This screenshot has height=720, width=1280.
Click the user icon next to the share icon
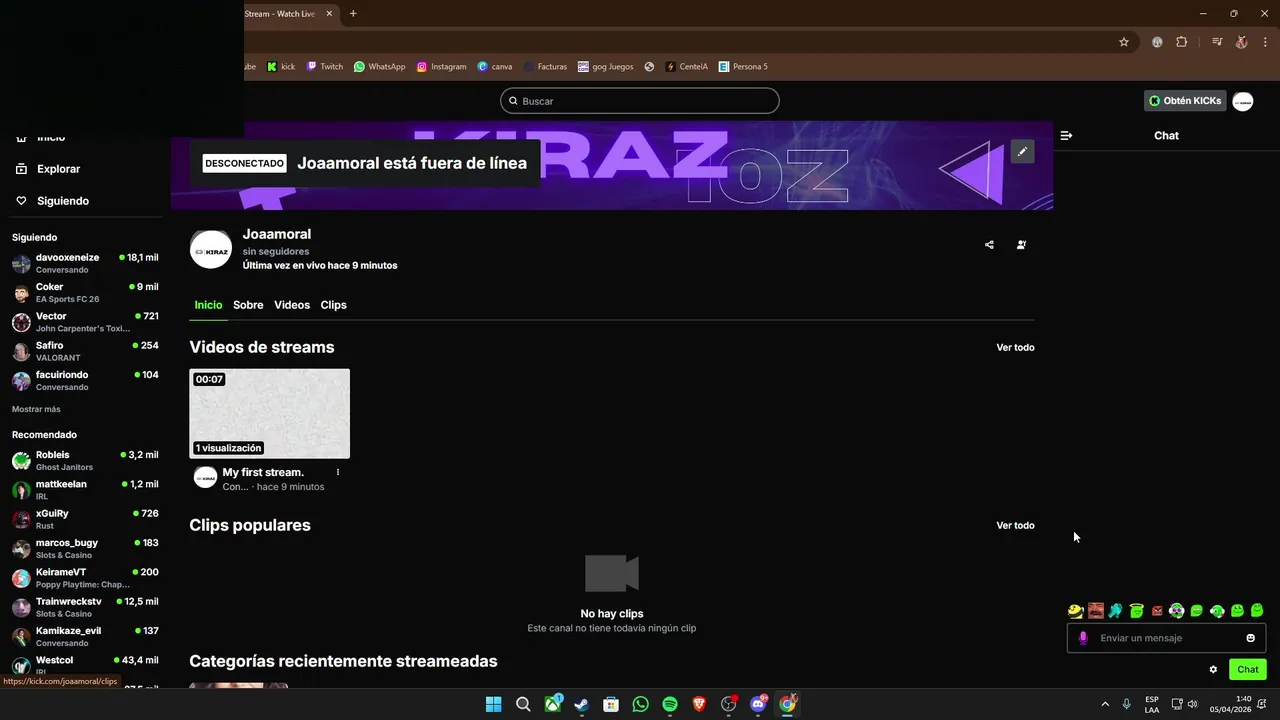(x=1021, y=245)
